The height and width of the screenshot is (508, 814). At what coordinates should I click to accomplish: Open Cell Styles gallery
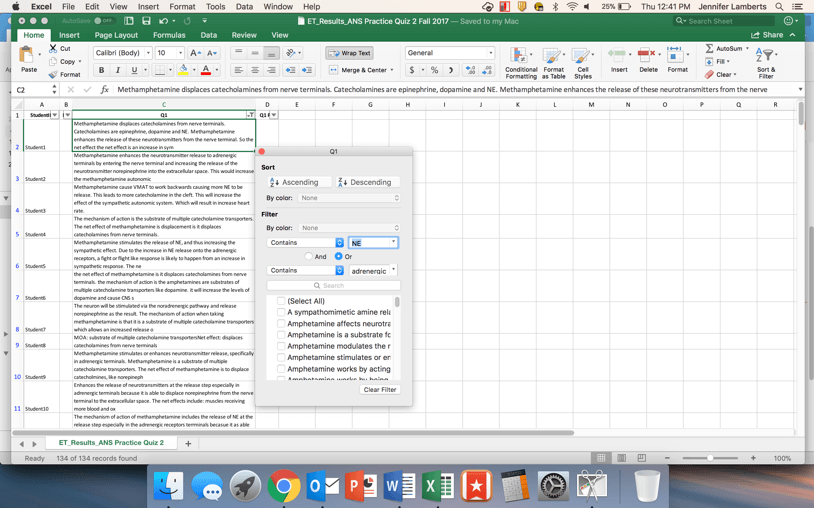point(582,63)
